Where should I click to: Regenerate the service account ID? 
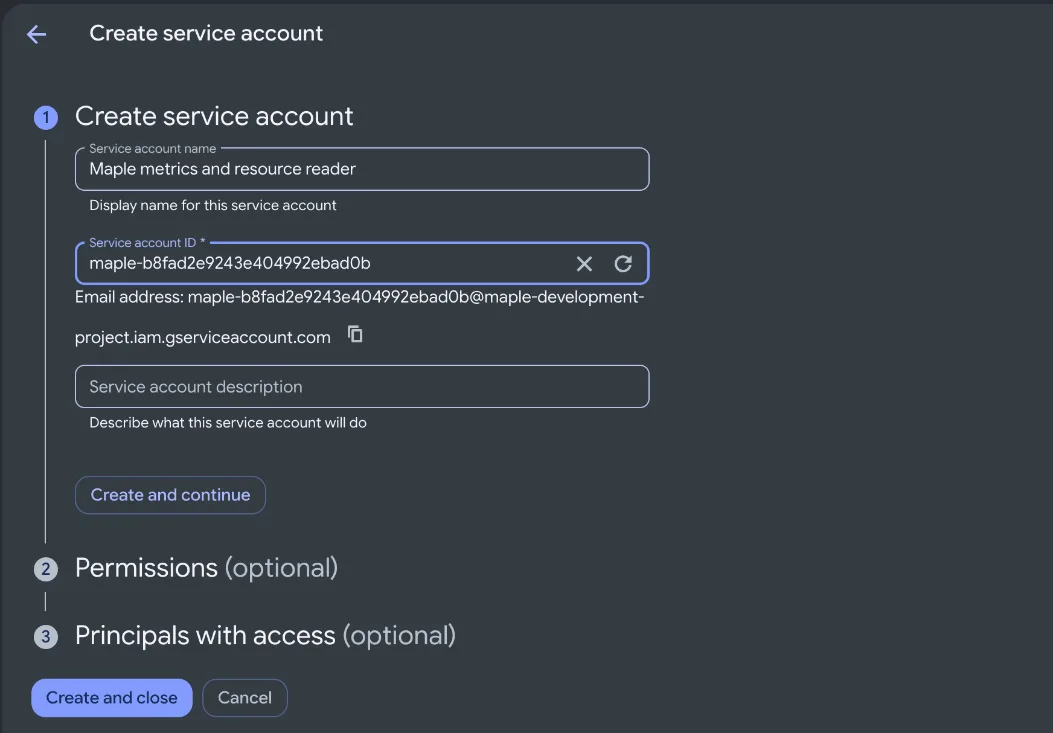tap(623, 264)
